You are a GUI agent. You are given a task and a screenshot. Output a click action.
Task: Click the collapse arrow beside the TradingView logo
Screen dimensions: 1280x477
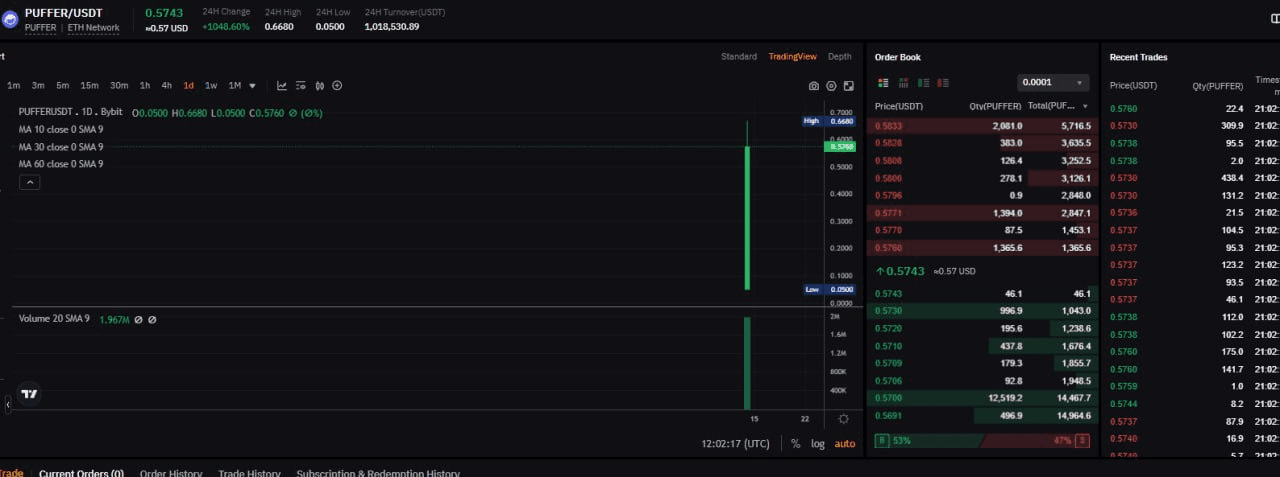(8, 405)
